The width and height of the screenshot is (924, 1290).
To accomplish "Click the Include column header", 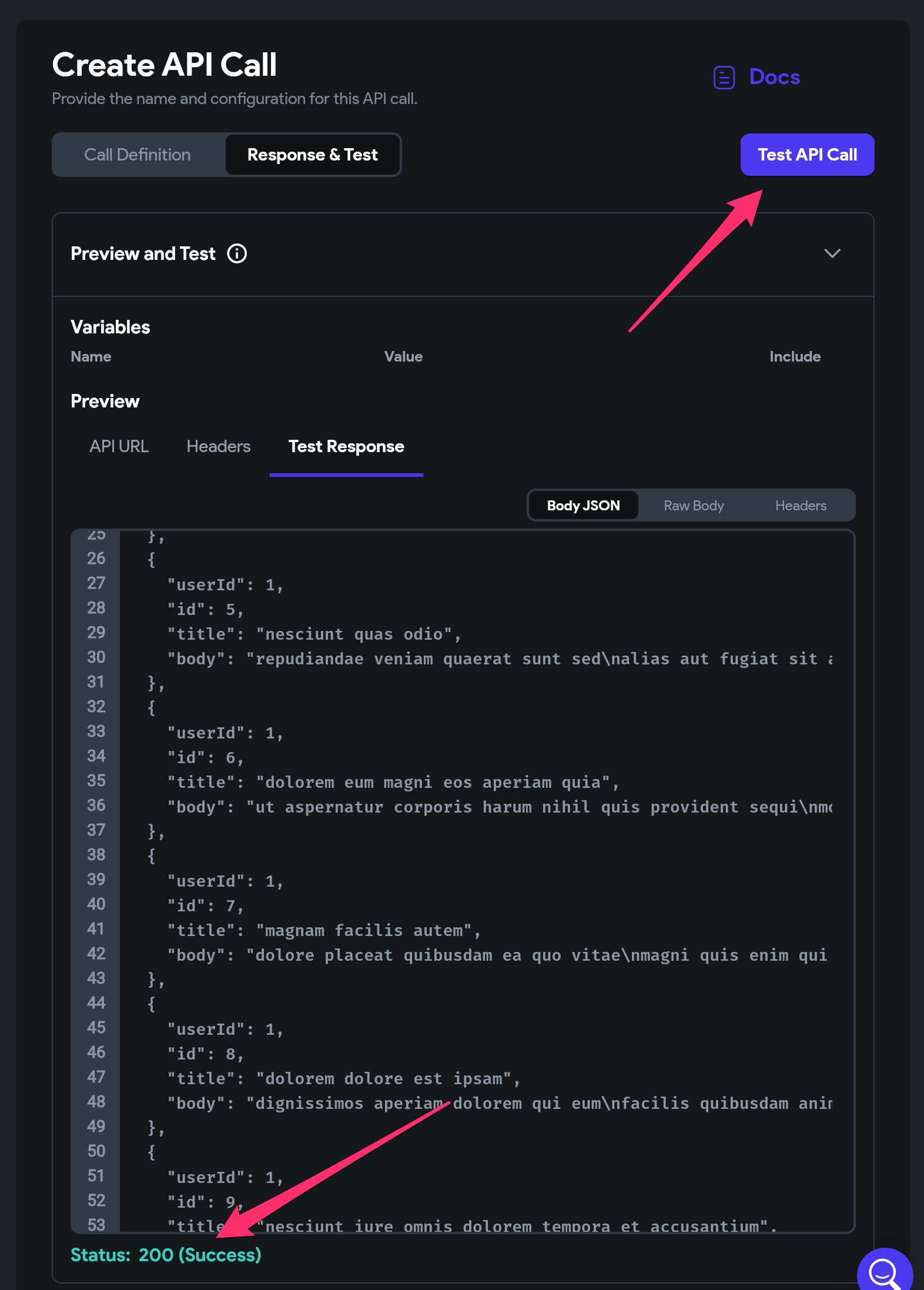I will coord(795,356).
